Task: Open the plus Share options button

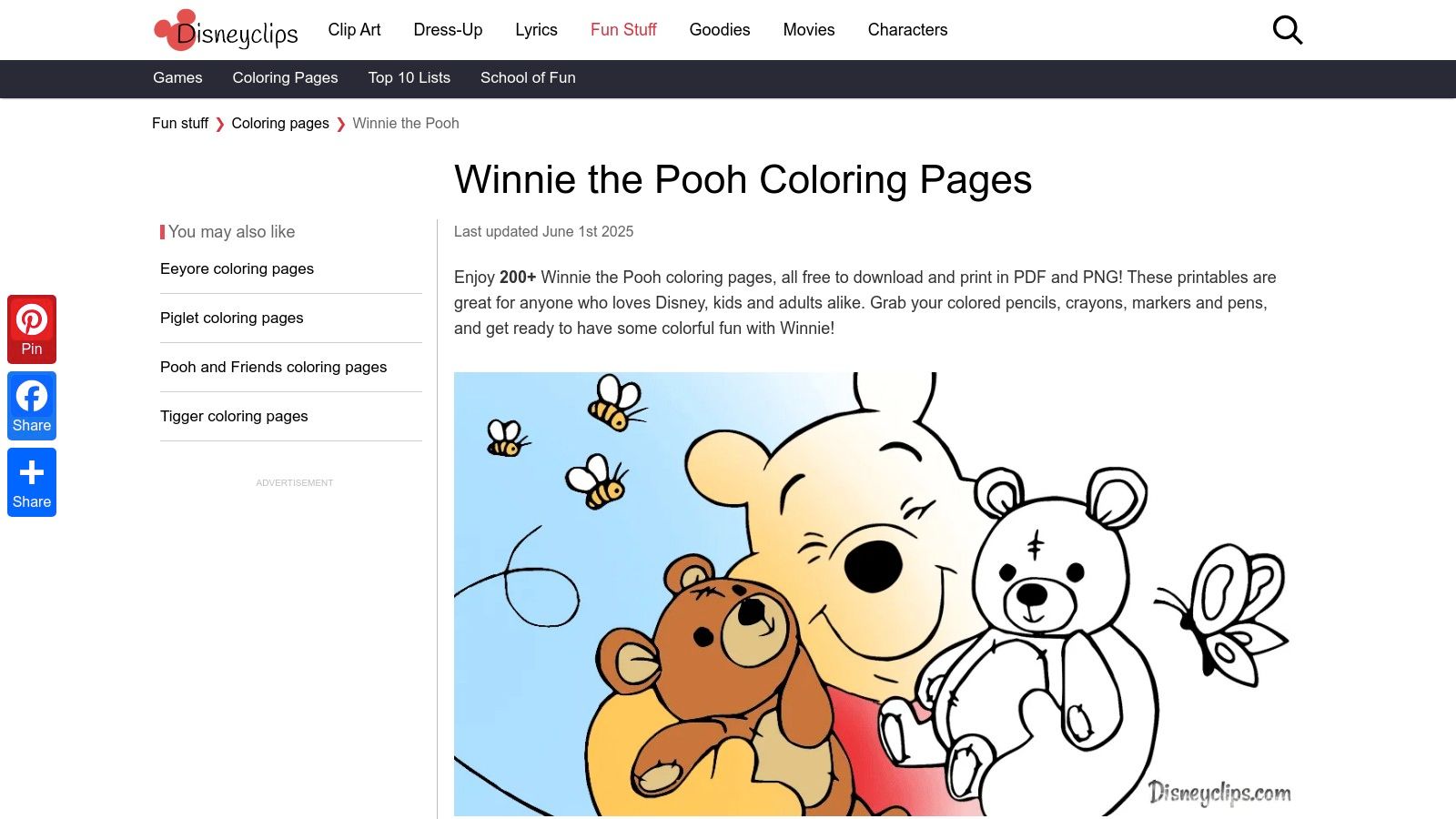Action: tap(32, 482)
